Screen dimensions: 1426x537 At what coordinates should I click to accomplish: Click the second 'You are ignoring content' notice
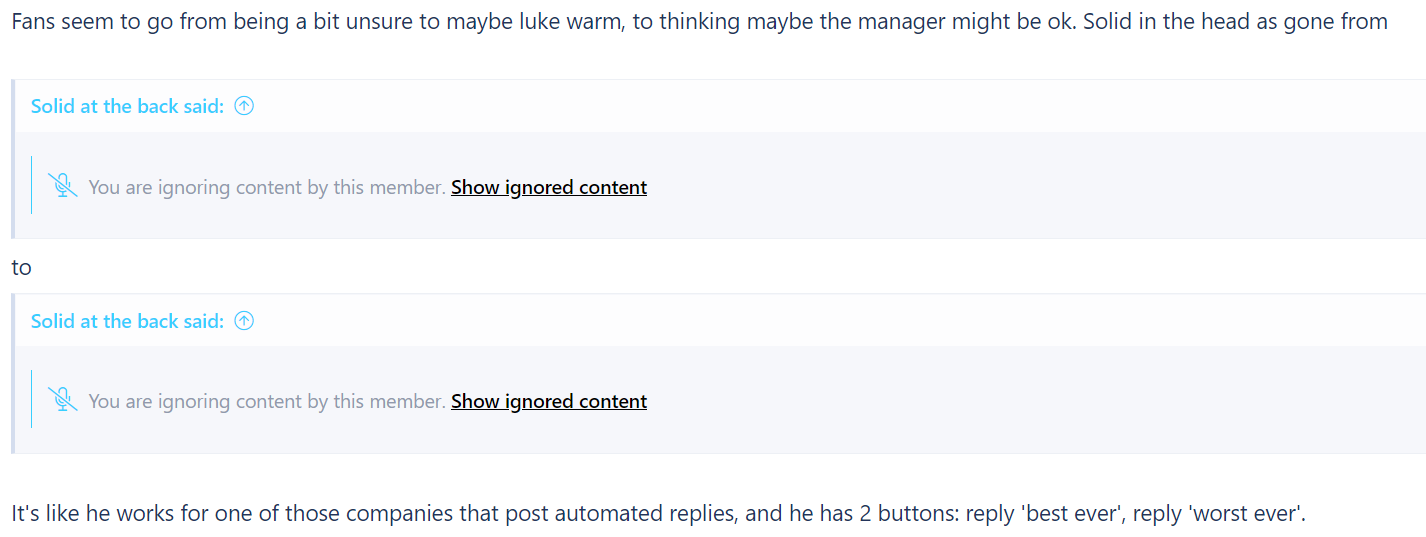pos(267,401)
